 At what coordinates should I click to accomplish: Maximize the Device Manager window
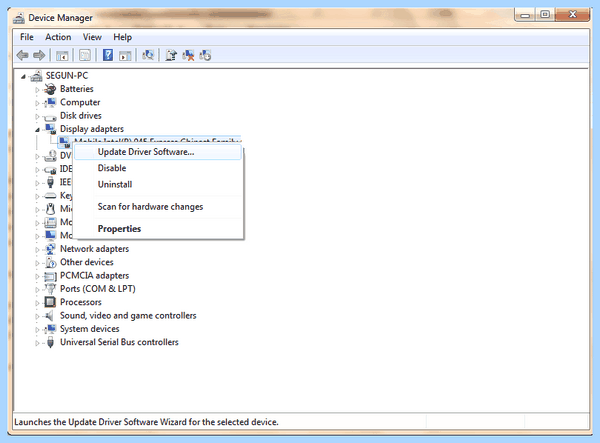(x=545, y=15)
